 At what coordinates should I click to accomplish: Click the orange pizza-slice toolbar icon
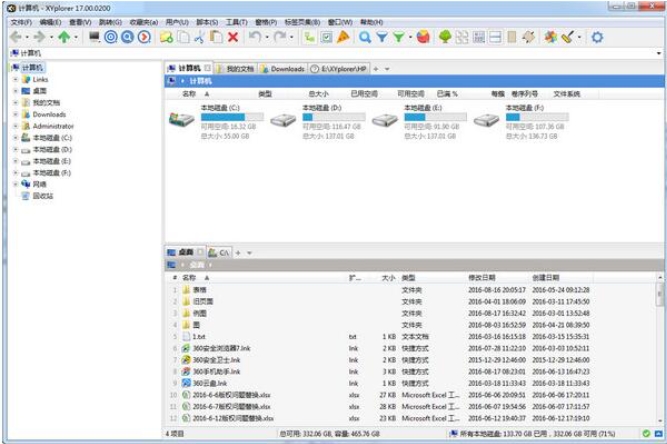[x=343, y=37]
